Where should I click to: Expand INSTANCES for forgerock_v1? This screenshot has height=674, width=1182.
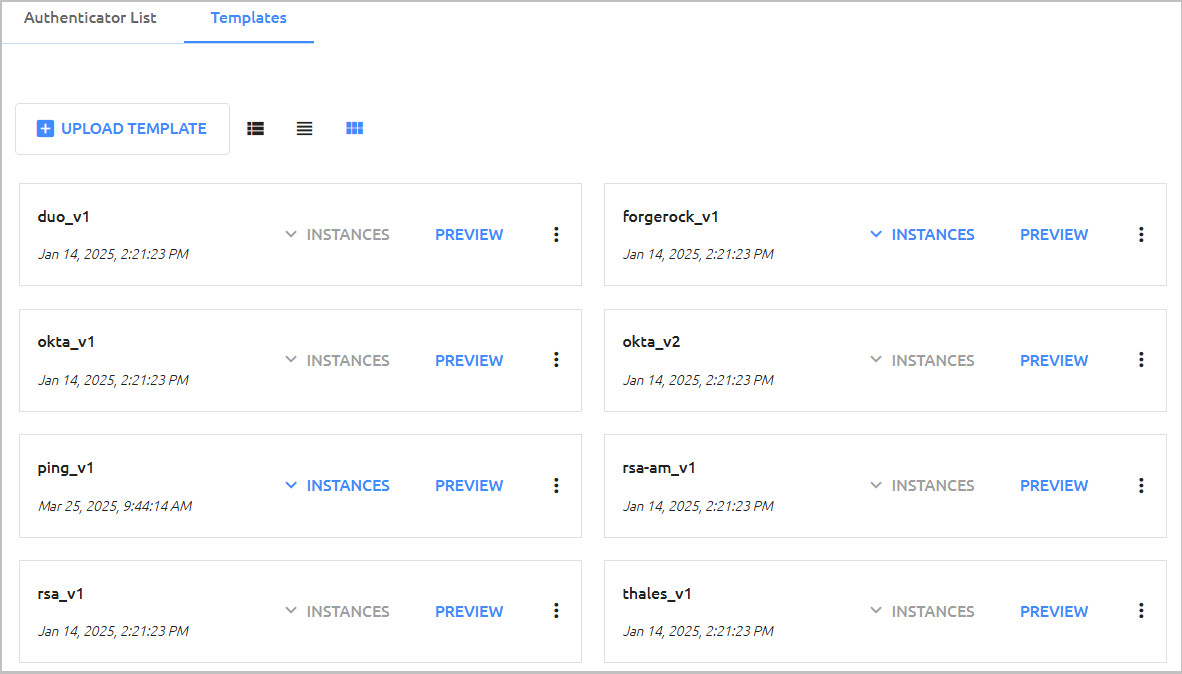click(922, 234)
